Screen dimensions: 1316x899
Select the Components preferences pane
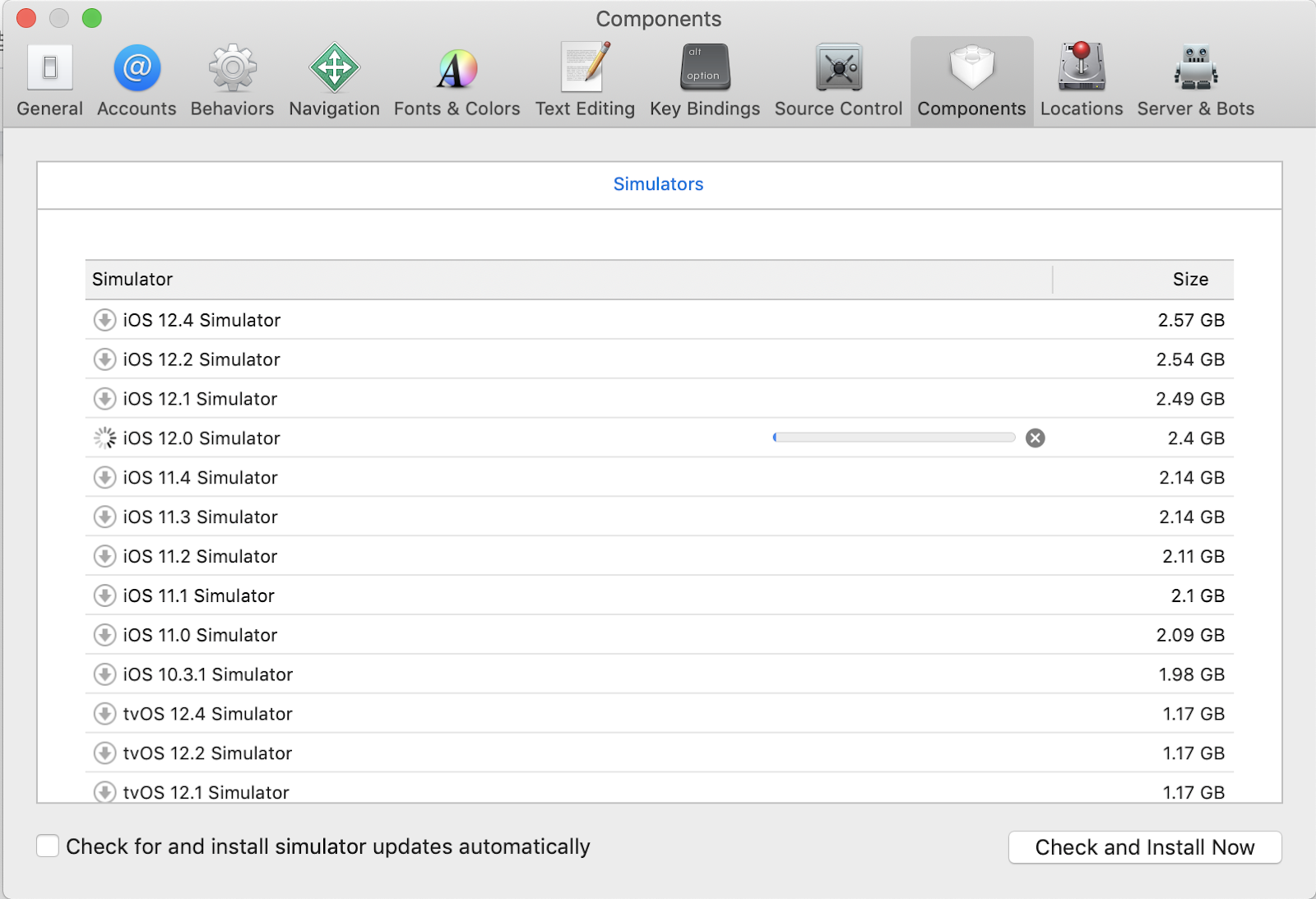coord(971,81)
